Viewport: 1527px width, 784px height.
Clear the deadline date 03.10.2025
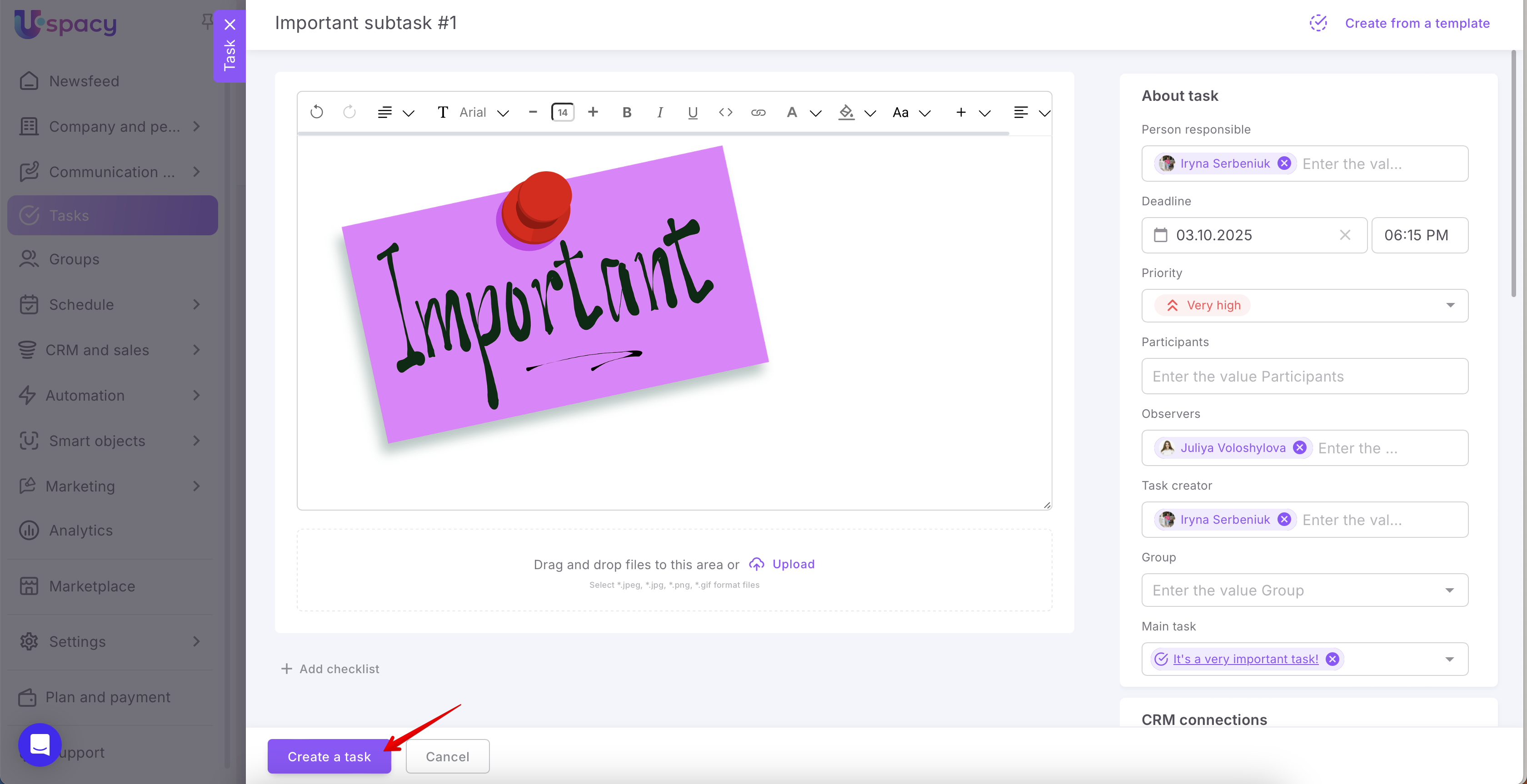(1344, 235)
